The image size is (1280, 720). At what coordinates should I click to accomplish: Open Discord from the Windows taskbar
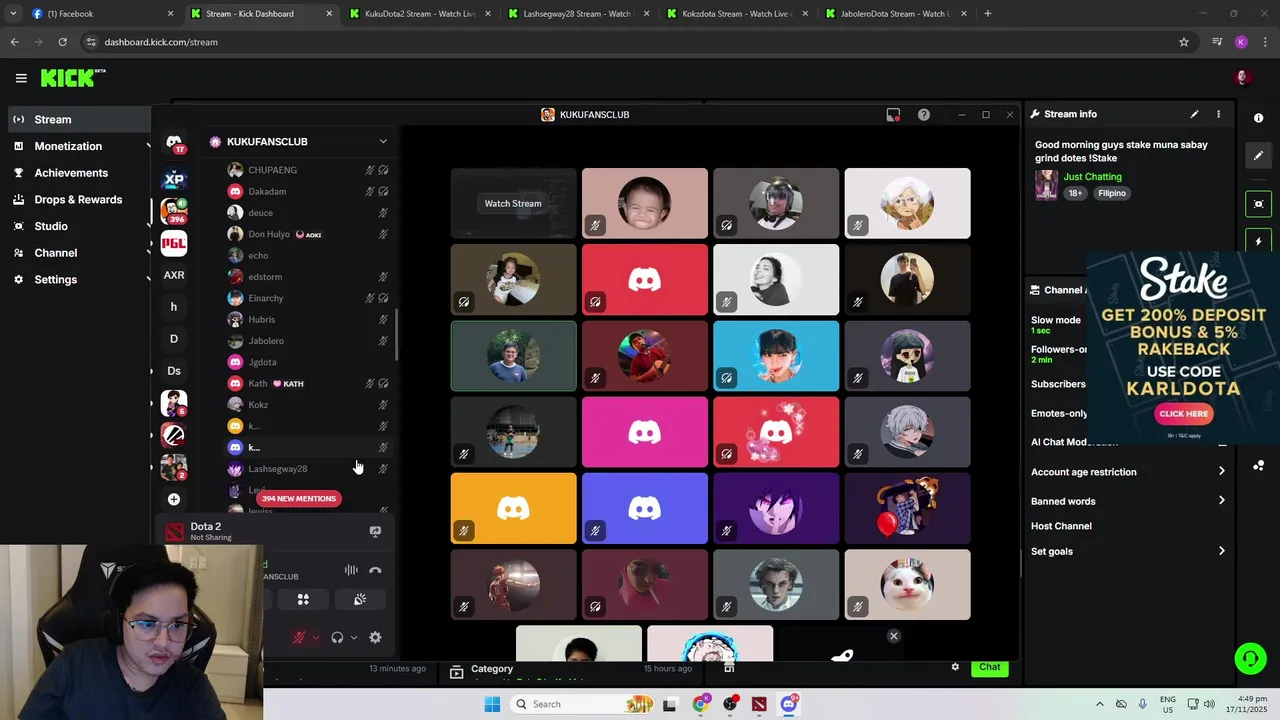(789, 704)
